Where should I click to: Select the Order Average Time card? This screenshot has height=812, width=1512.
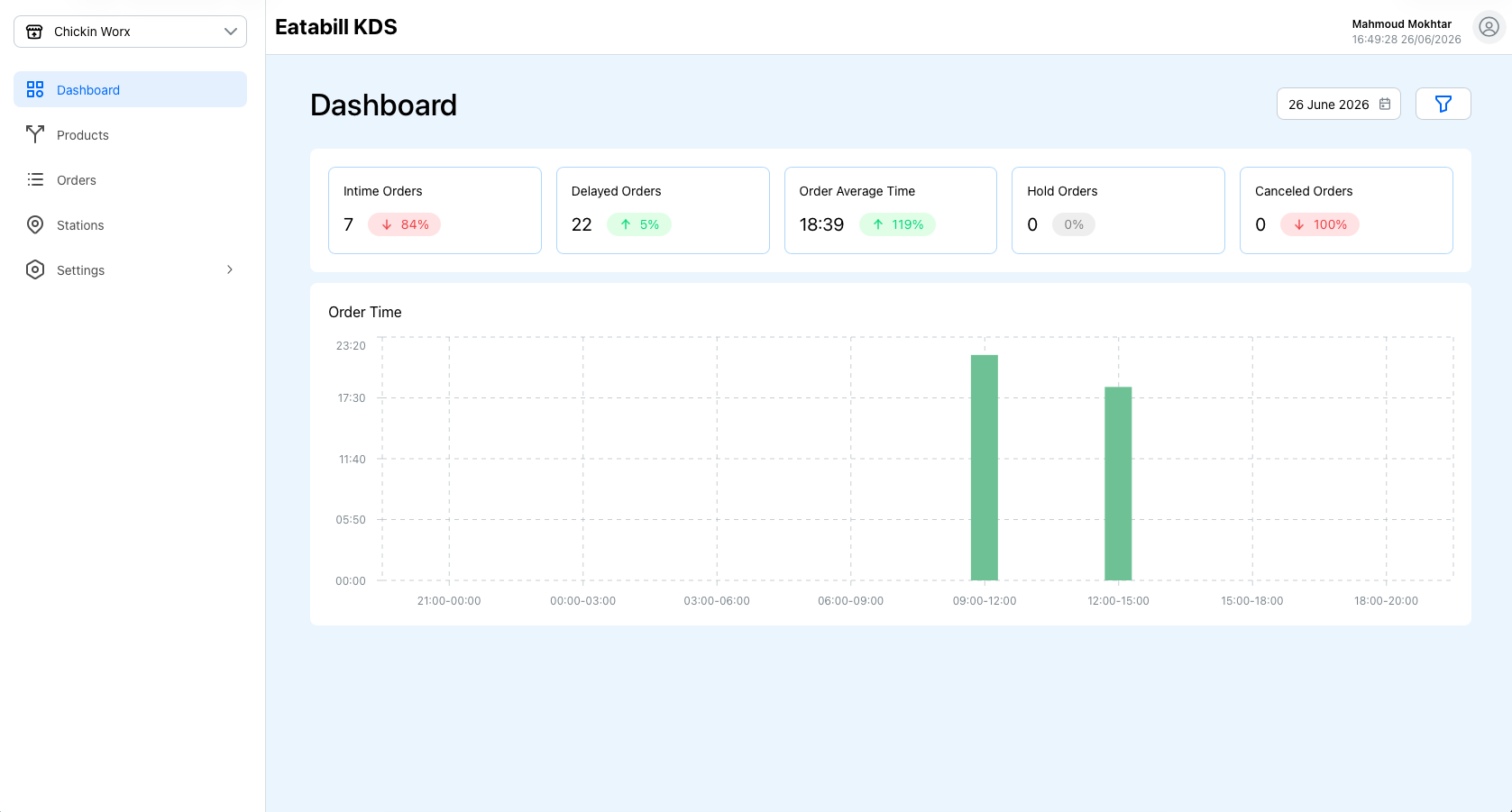(x=891, y=210)
